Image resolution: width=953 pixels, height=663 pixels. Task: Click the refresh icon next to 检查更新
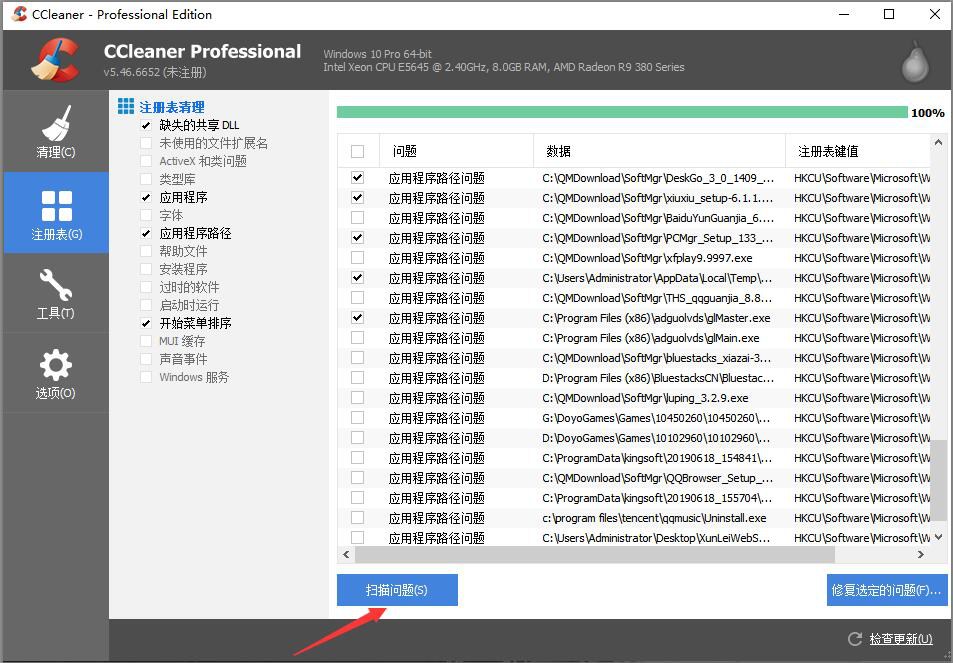coord(854,638)
